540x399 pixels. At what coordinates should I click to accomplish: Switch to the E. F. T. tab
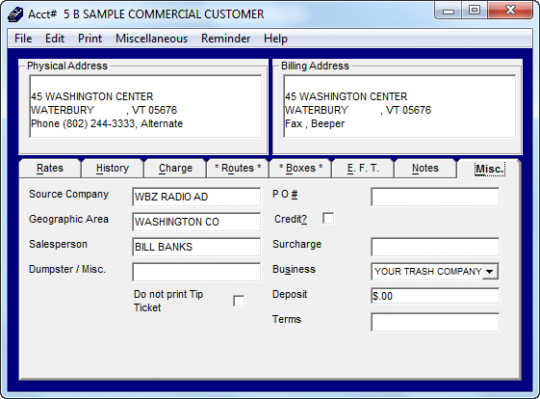(363, 168)
